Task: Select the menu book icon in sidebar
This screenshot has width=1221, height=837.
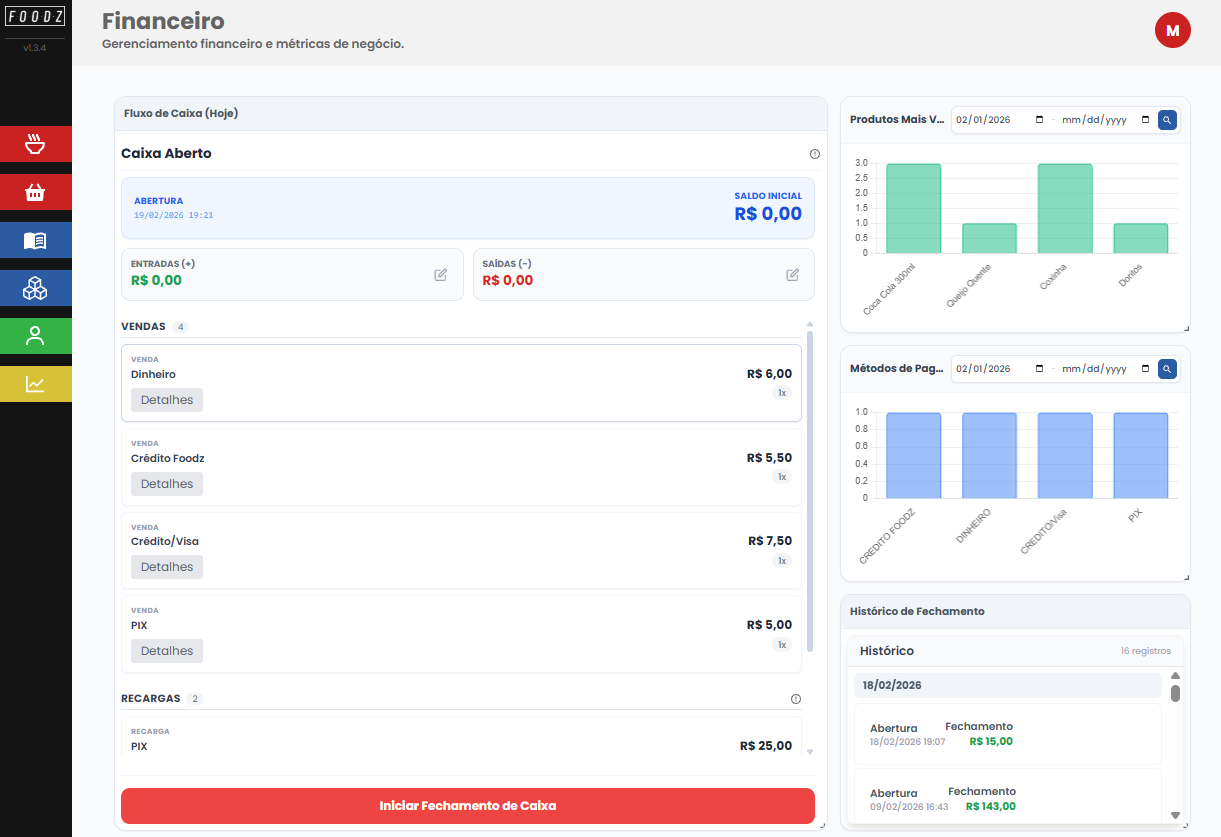Action: (x=36, y=240)
